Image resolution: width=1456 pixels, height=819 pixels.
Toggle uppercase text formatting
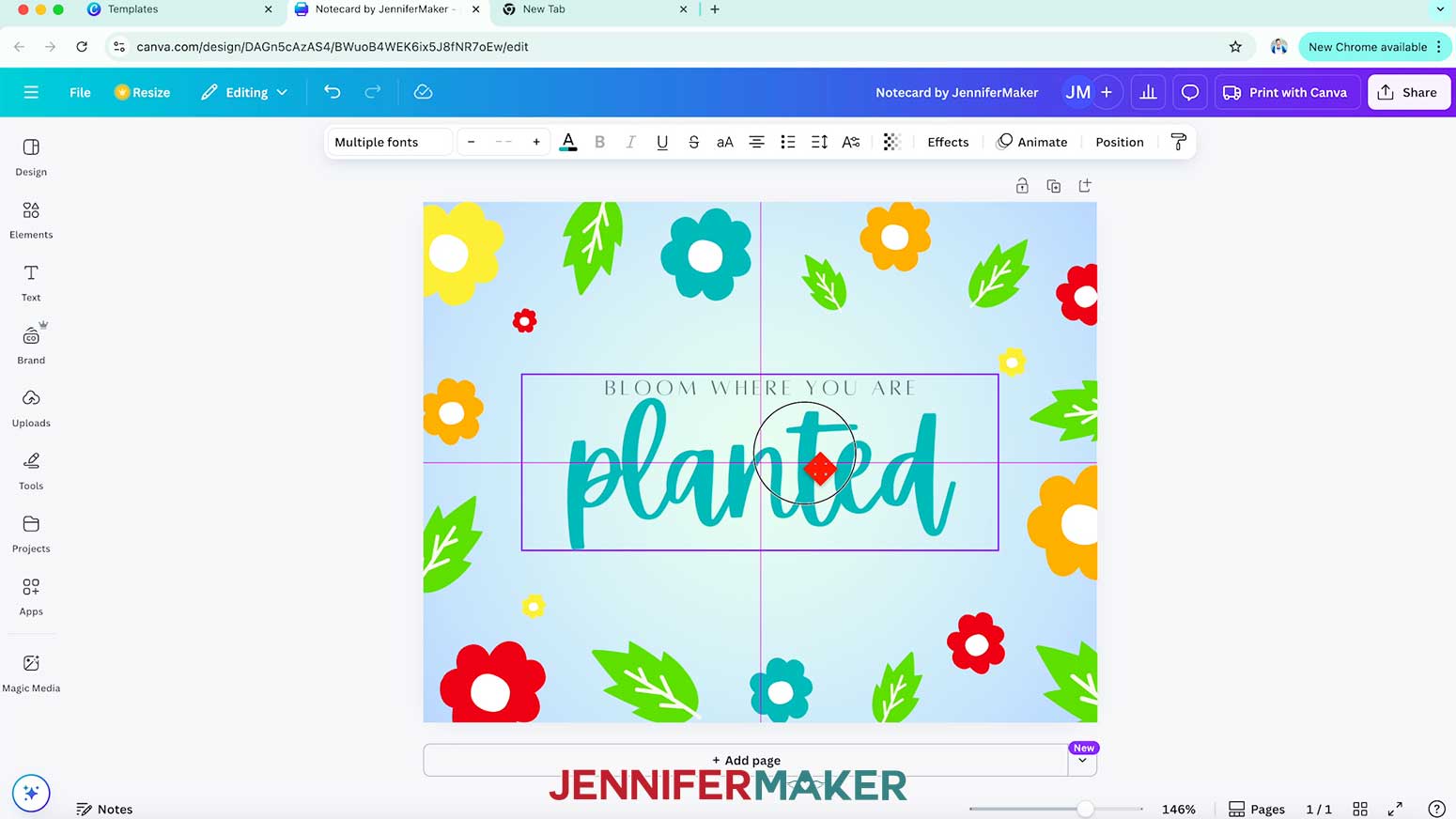(x=724, y=142)
